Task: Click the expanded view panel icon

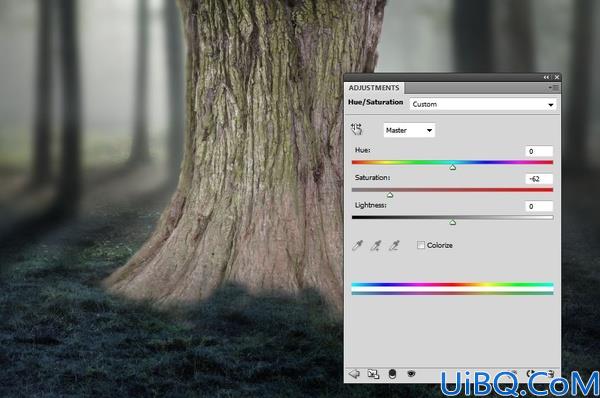Action: (x=373, y=374)
